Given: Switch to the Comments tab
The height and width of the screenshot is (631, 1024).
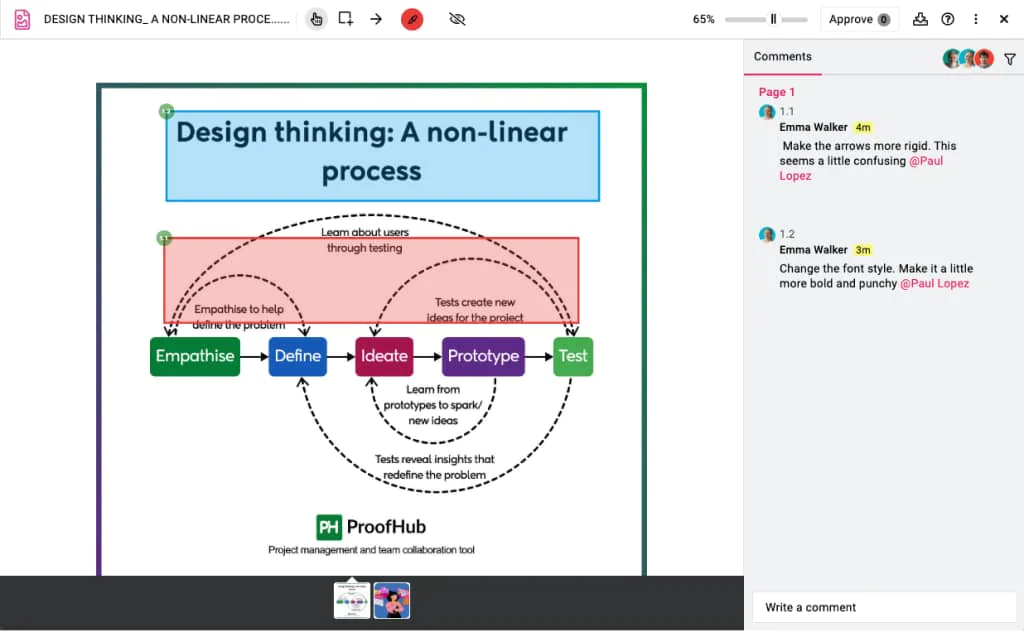Looking at the screenshot, I should (782, 57).
